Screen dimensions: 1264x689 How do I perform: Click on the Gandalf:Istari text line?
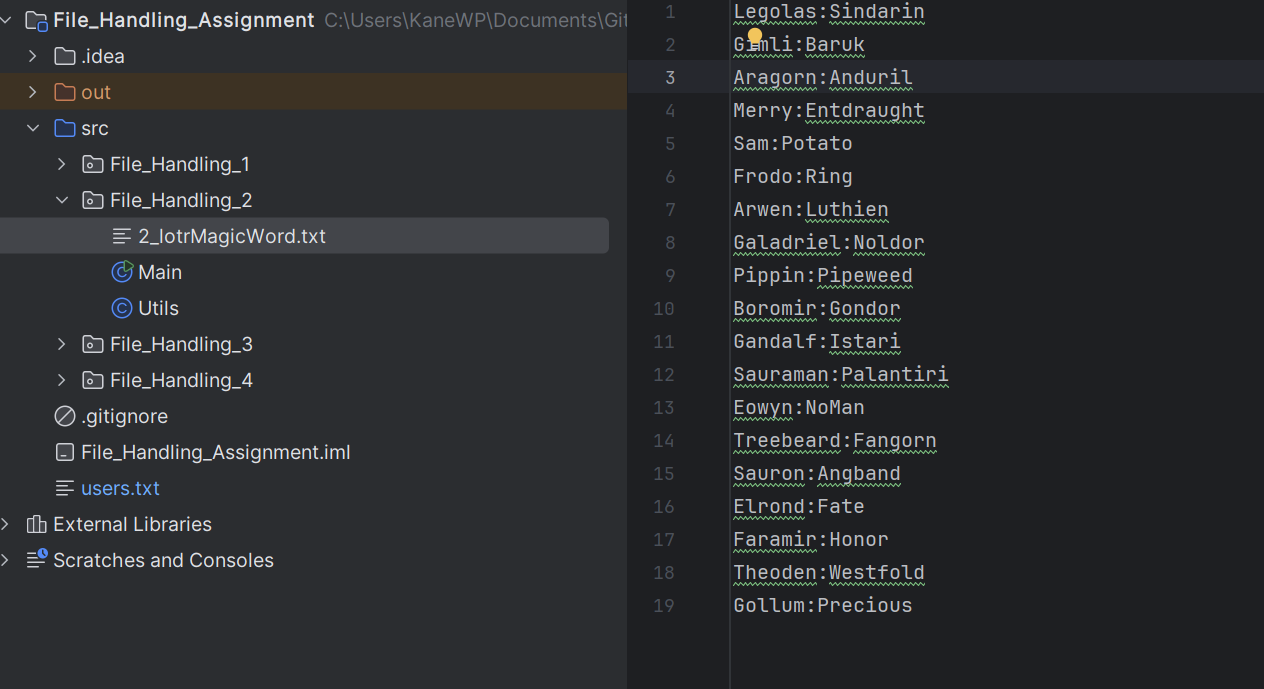(816, 342)
